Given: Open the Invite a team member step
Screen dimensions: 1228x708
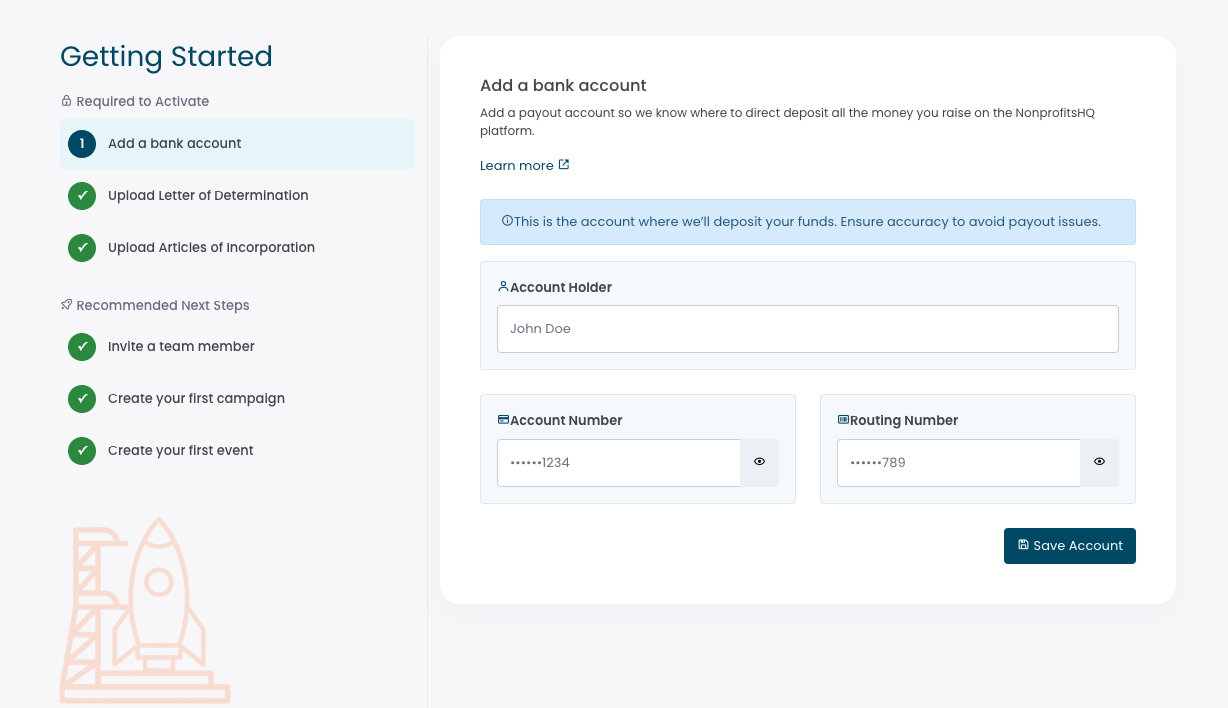Looking at the screenshot, I should point(181,346).
